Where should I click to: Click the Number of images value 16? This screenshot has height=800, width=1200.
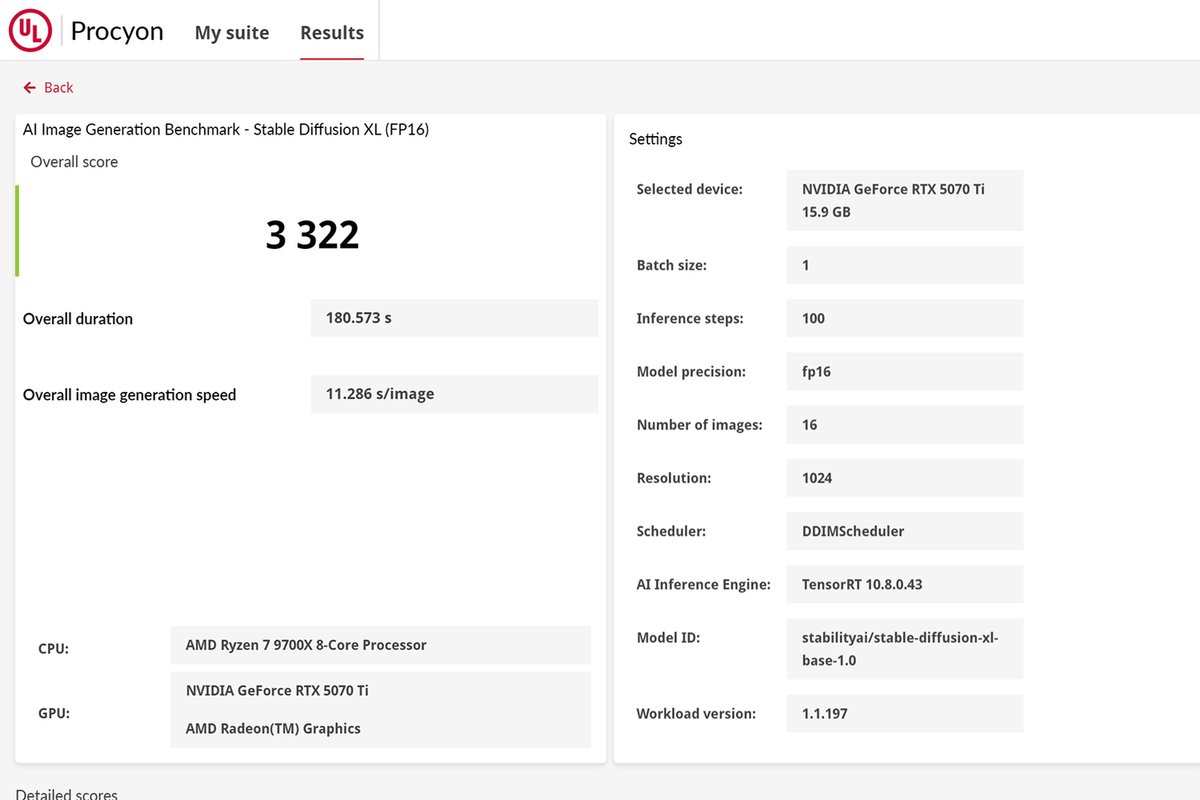click(905, 424)
